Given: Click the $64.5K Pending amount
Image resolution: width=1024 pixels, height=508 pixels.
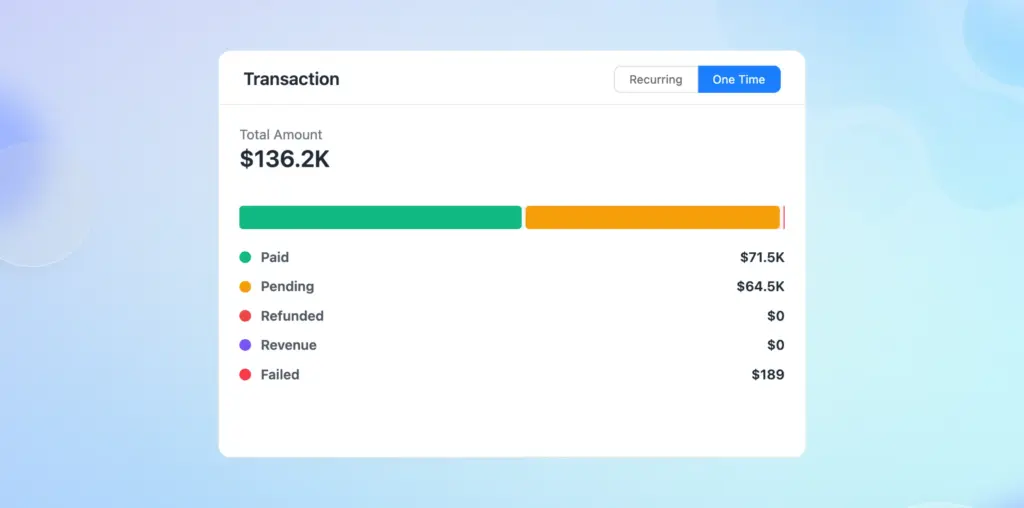Looking at the screenshot, I should [761, 287].
